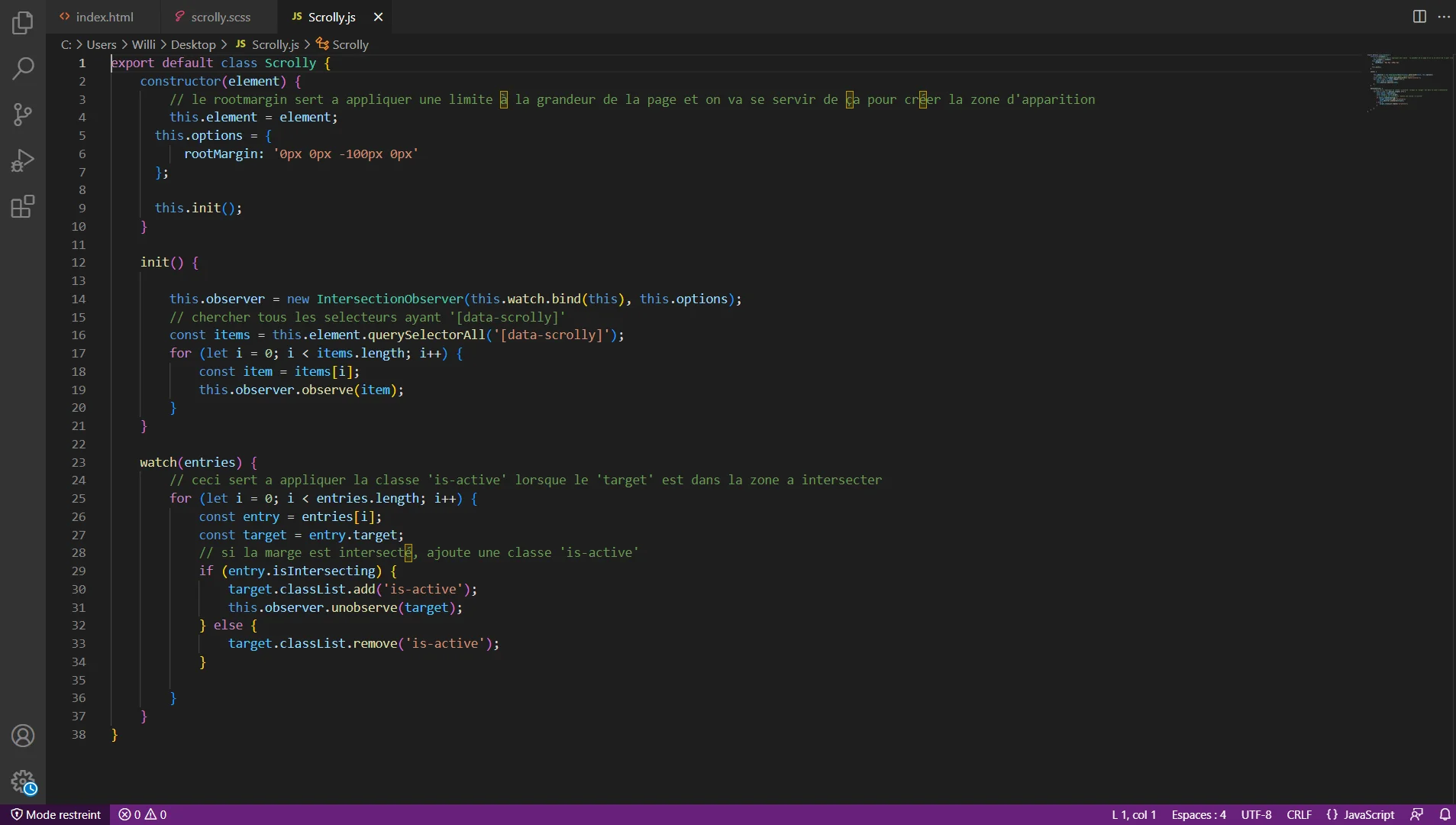Select JavaScript language mode indicator
The height and width of the screenshot is (825, 1456).
click(x=1368, y=814)
